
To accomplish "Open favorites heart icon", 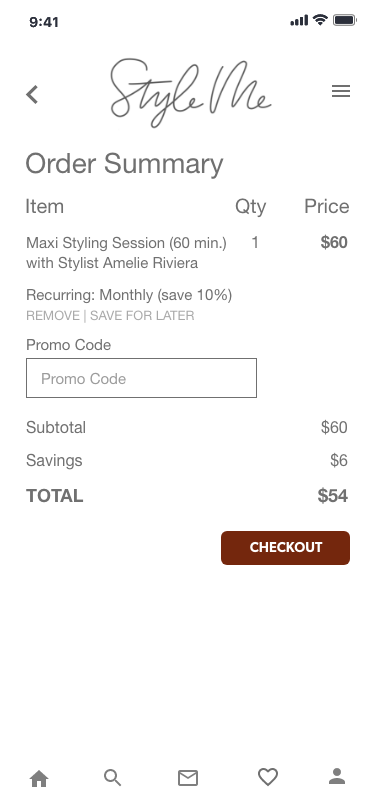I will click(268, 777).
